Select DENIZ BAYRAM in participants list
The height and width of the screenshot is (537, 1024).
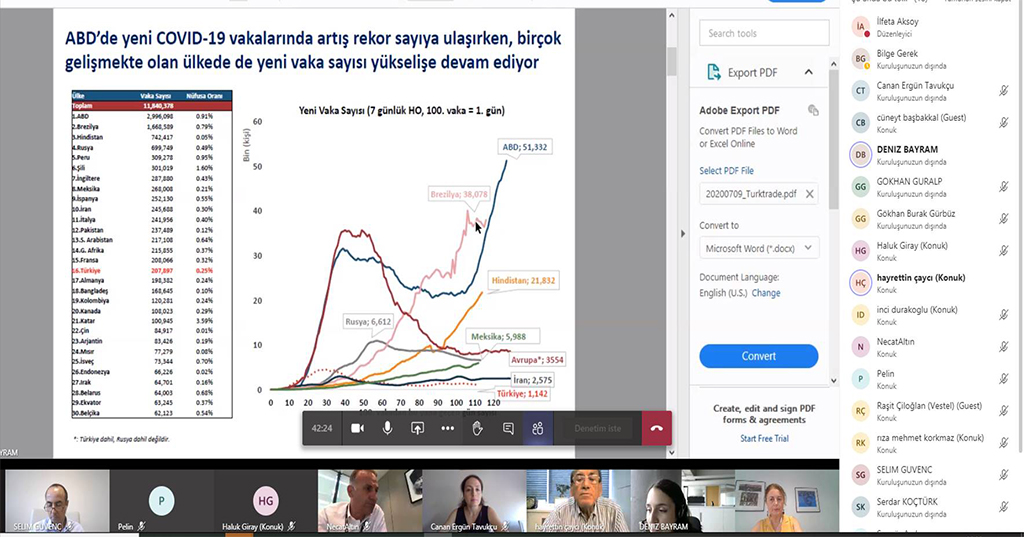pos(927,155)
